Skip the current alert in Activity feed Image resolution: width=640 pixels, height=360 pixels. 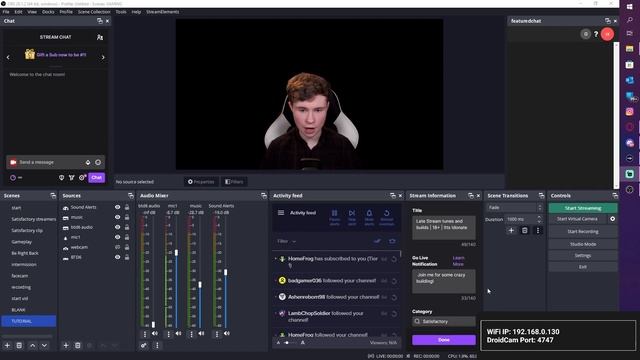(352, 217)
